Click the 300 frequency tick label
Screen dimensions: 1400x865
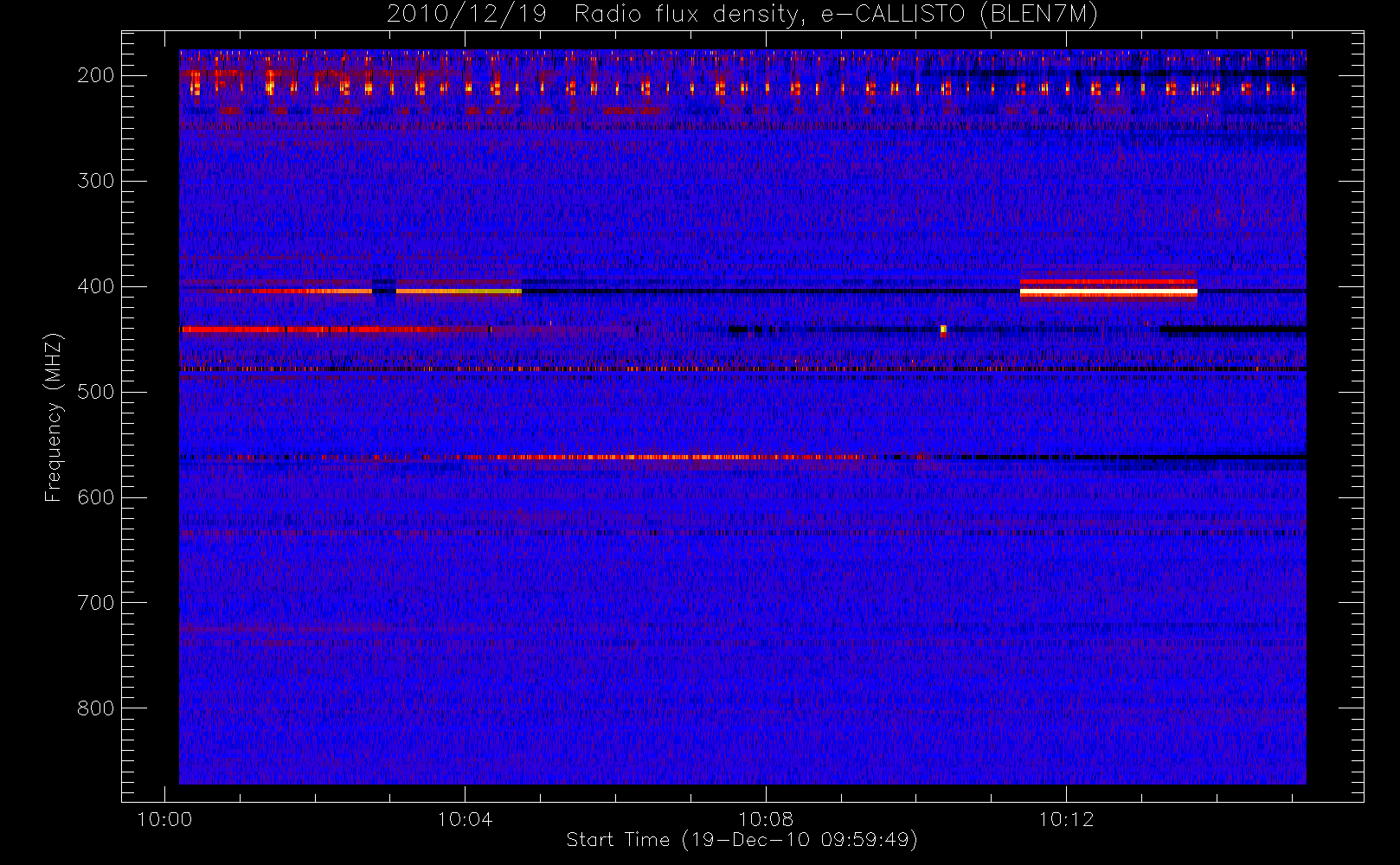click(x=96, y=181)
